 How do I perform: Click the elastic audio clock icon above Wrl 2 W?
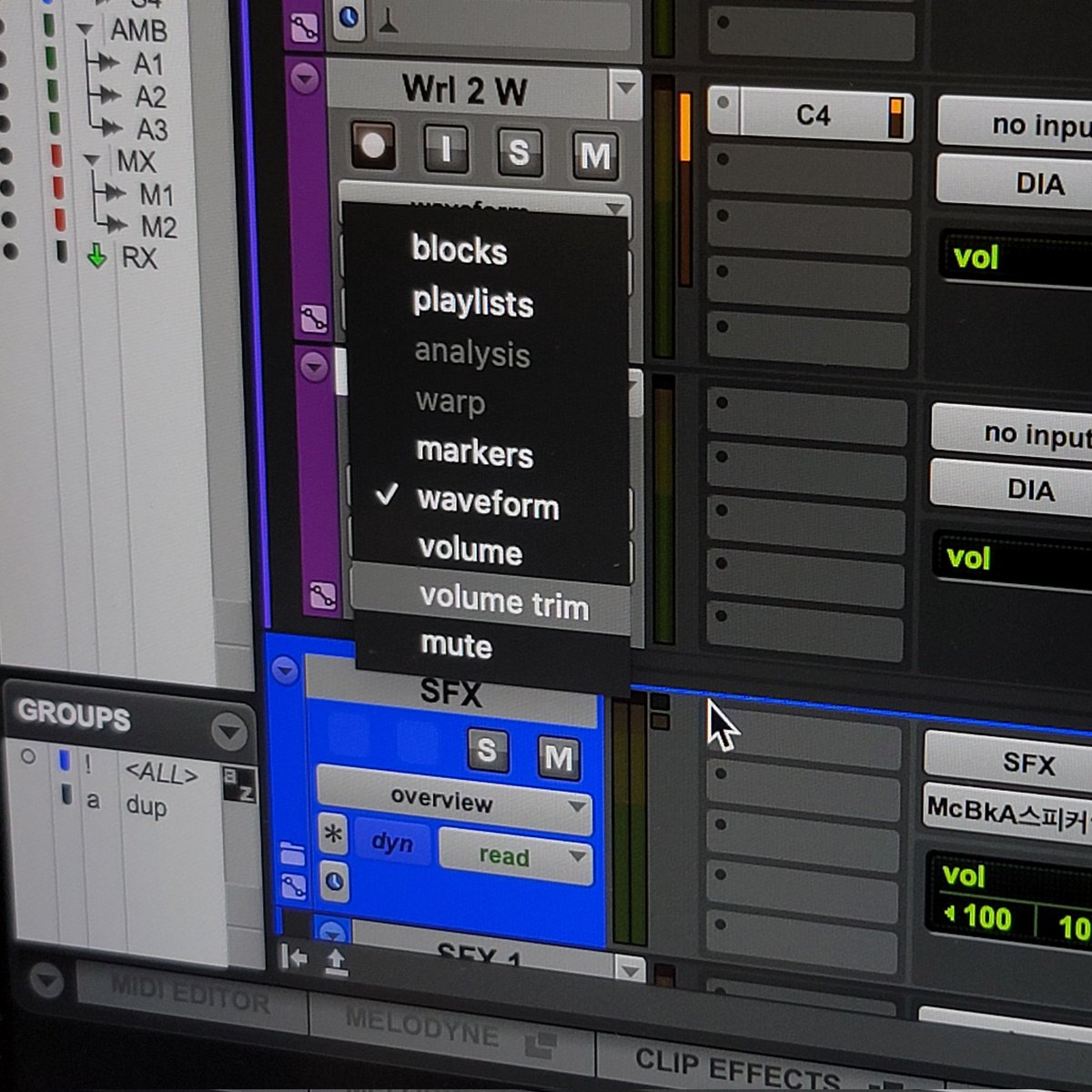pos(348,17)
